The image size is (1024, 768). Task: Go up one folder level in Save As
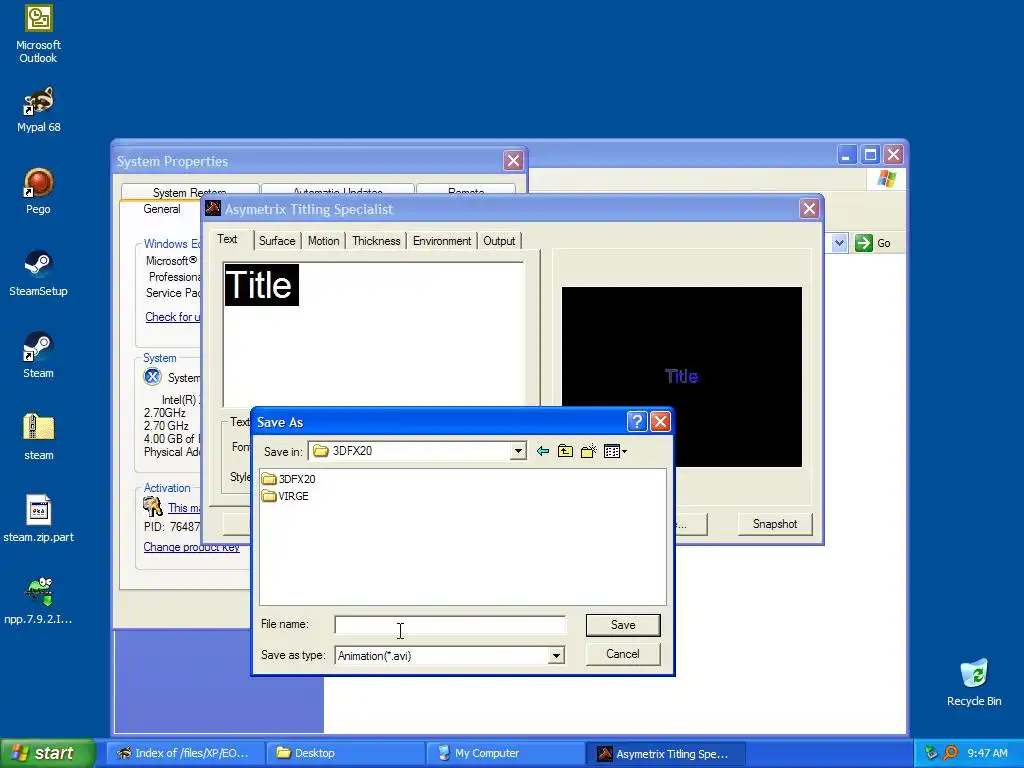[566, 451]
